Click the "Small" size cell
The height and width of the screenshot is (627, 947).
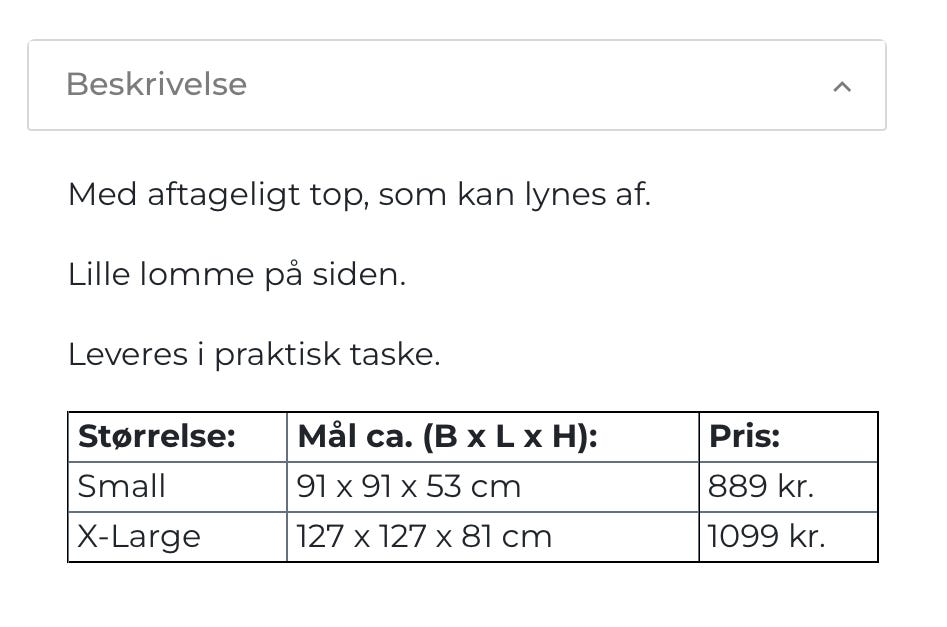(122, 487)
